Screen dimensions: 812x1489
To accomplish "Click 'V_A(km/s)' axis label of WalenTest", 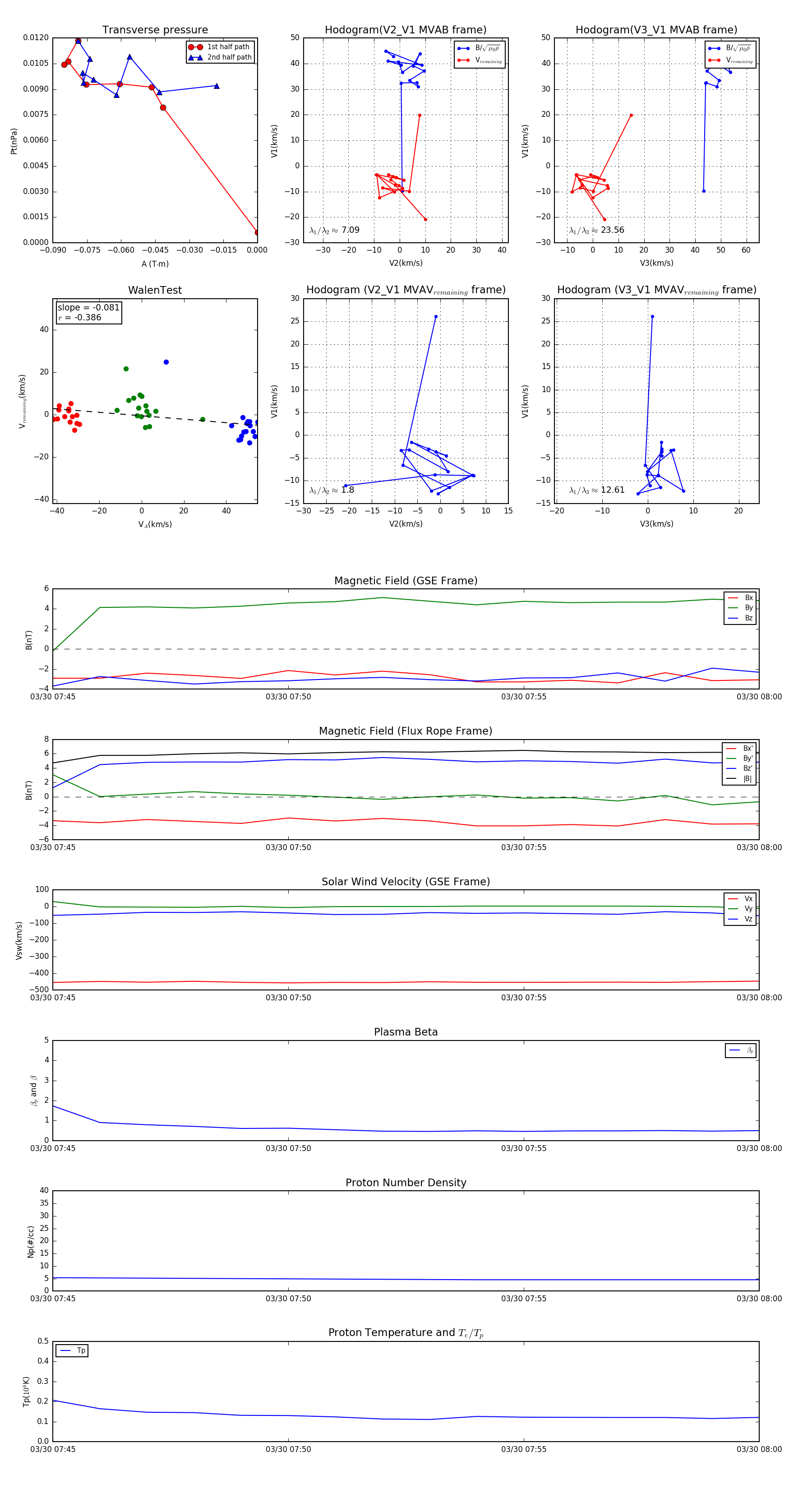I will coord(155,524).
